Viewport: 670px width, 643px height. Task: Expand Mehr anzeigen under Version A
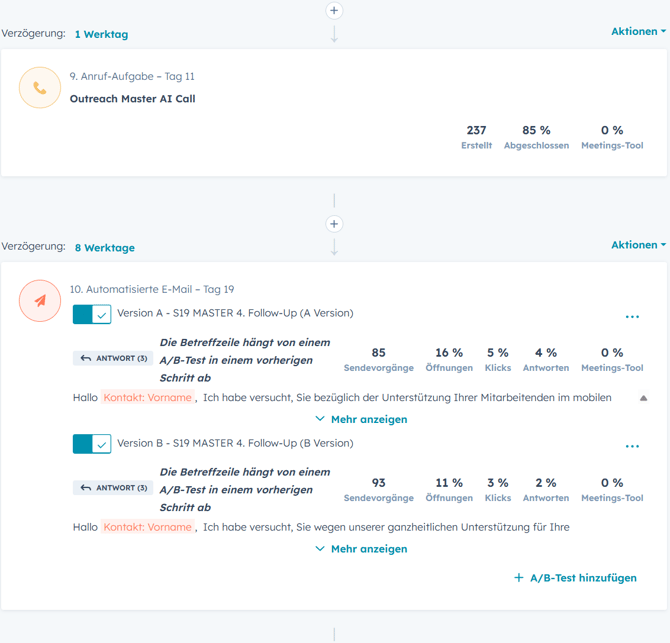[361, 420]
